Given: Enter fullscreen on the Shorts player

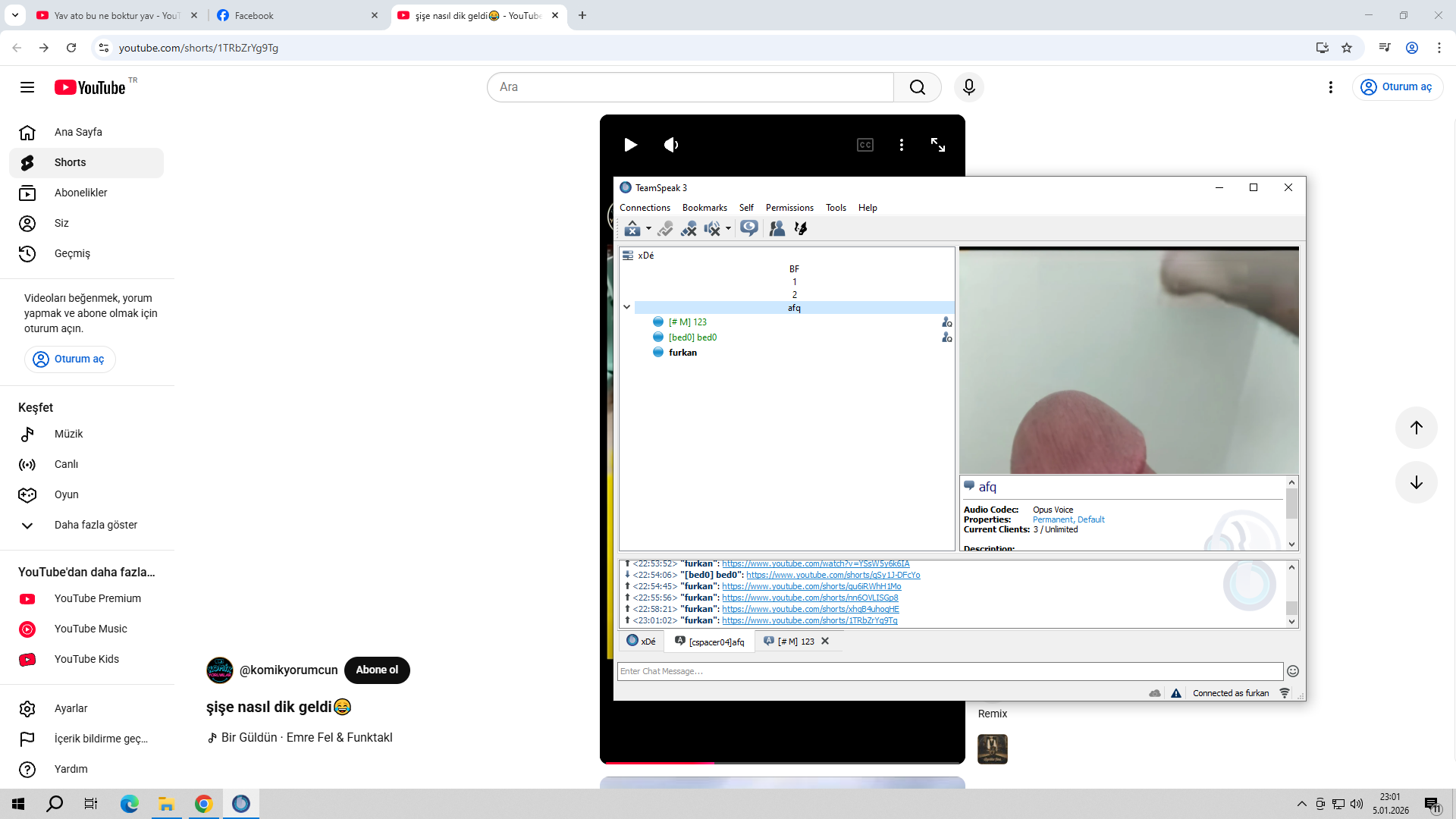Looking at the screenshot, I should coord(938,145).
